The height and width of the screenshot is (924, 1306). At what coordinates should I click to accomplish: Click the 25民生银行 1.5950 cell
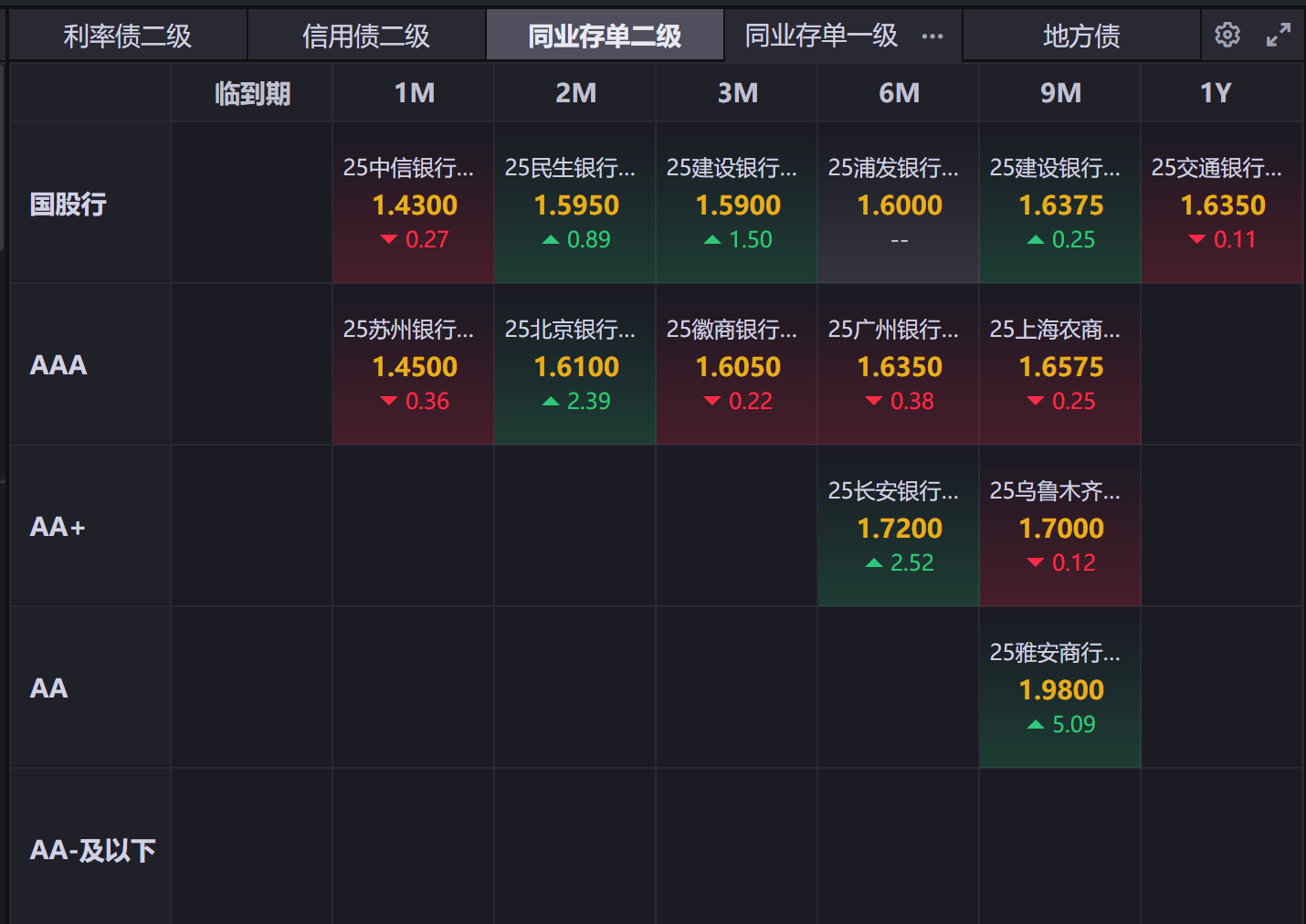[575, 204]
